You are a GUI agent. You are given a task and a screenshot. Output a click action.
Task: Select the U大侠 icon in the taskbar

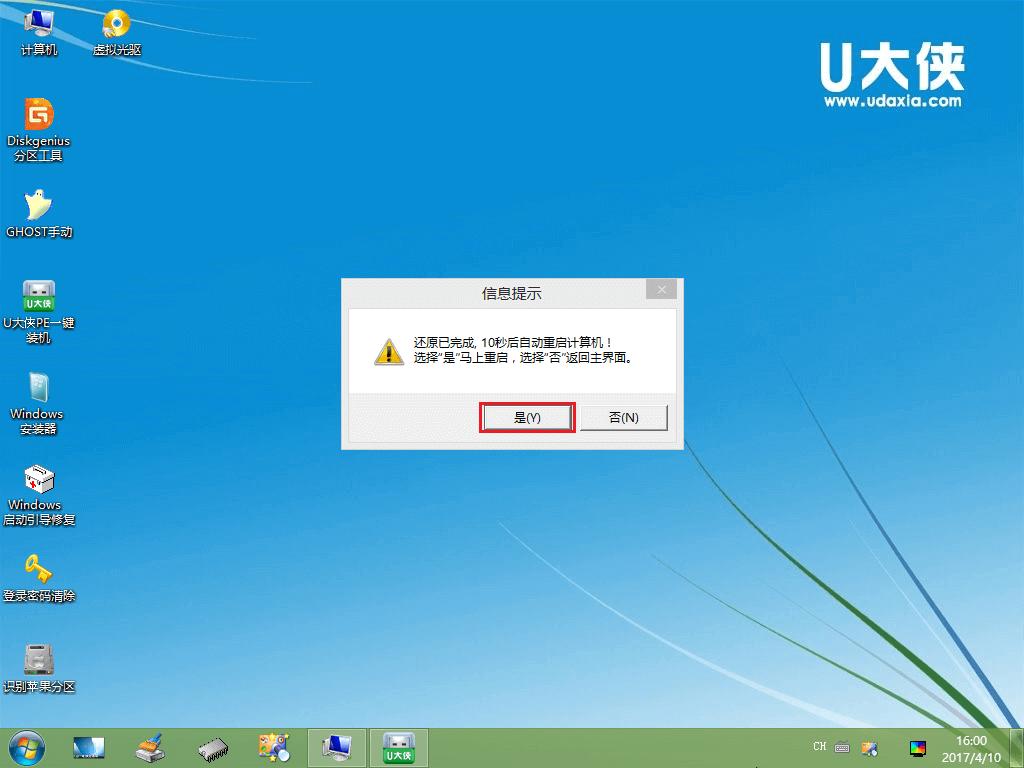399,747
